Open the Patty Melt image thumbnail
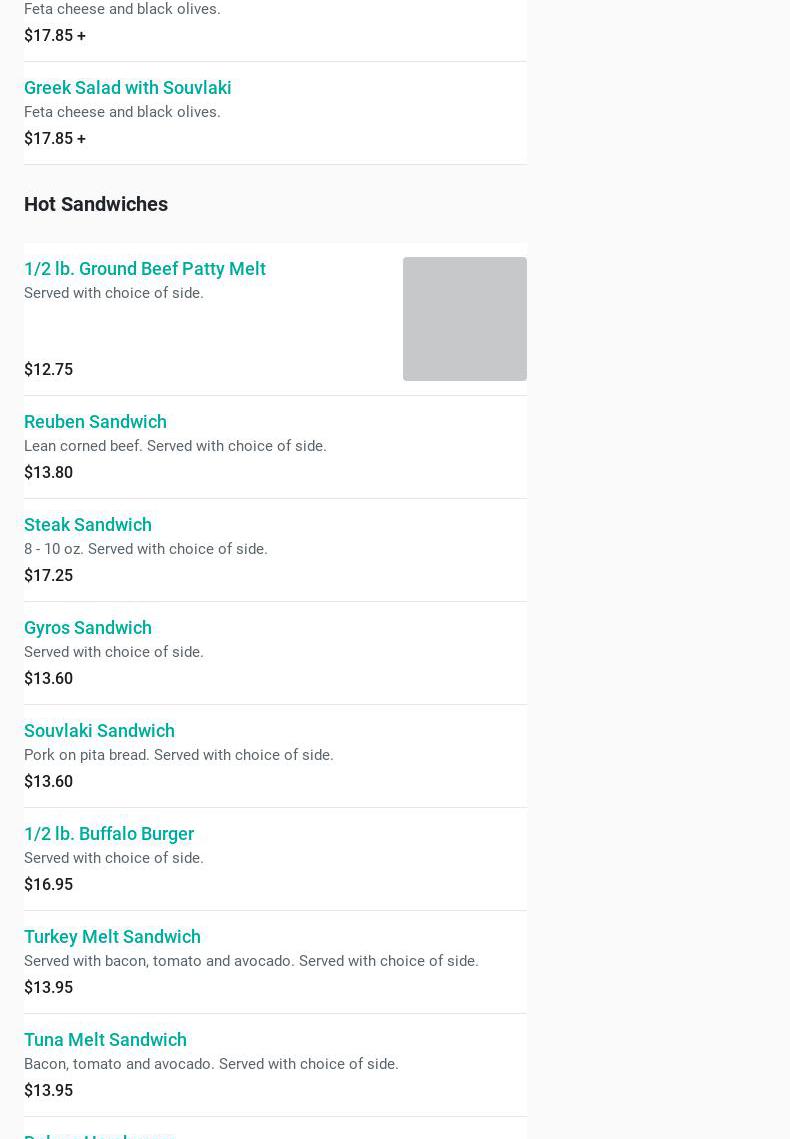Image resolution: width=790 pixels, height=1139 pixels. click(464, 319)
